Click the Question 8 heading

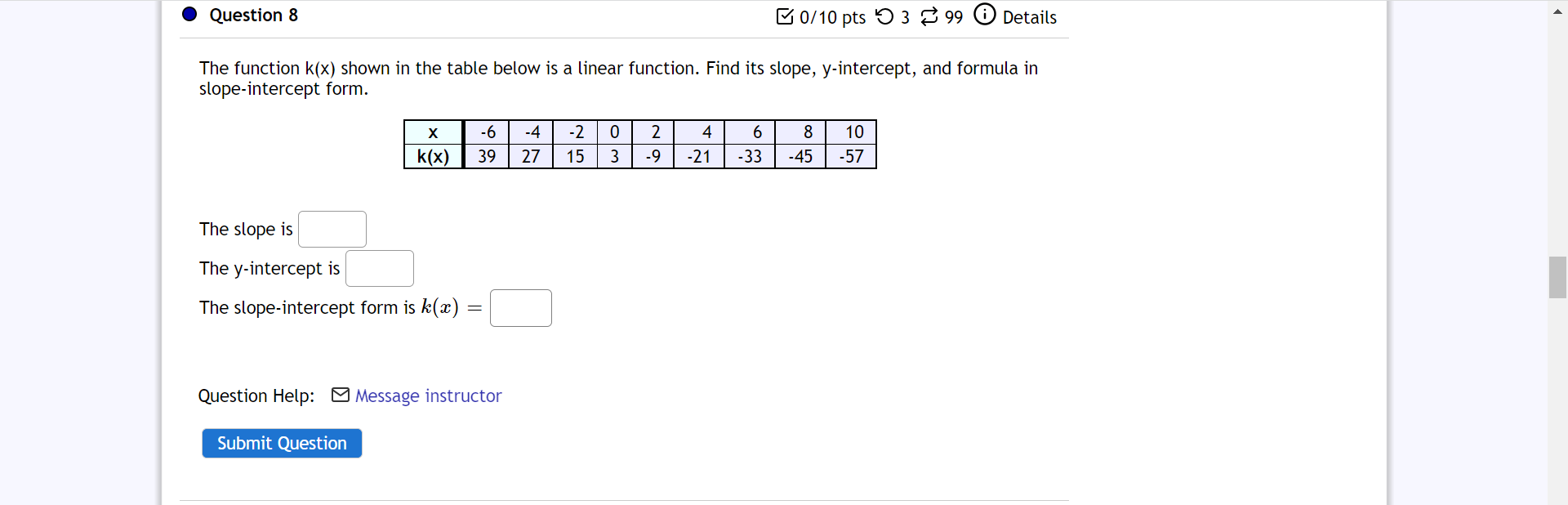[x=254, y=15]
